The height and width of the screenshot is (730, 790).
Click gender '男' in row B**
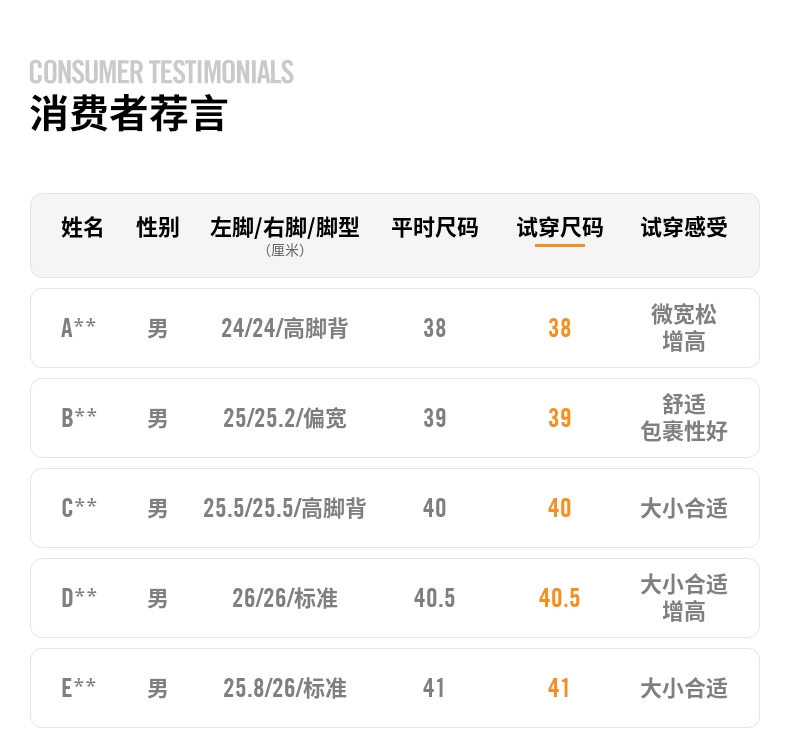pyautogui.click(x=158, y=419)
